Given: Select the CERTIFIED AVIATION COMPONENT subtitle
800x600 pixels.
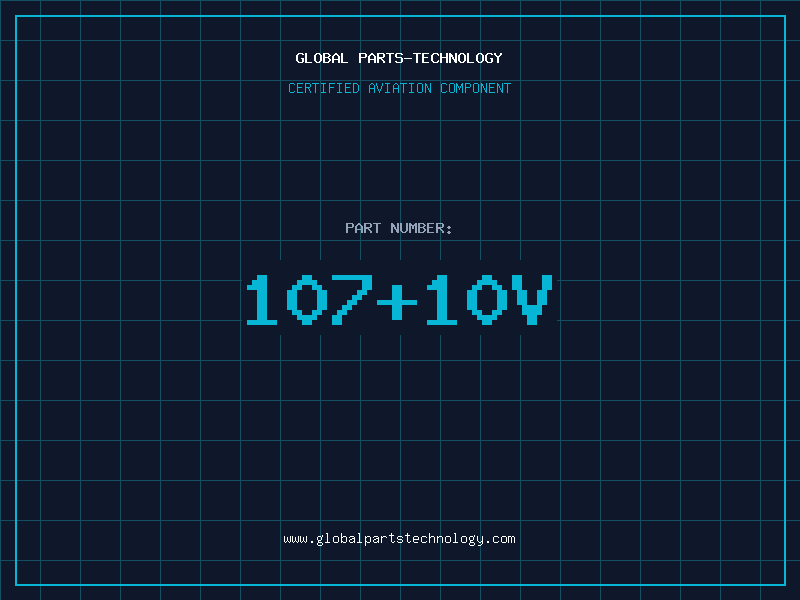Looking at the screenshot, I should [x=399, y=88].
